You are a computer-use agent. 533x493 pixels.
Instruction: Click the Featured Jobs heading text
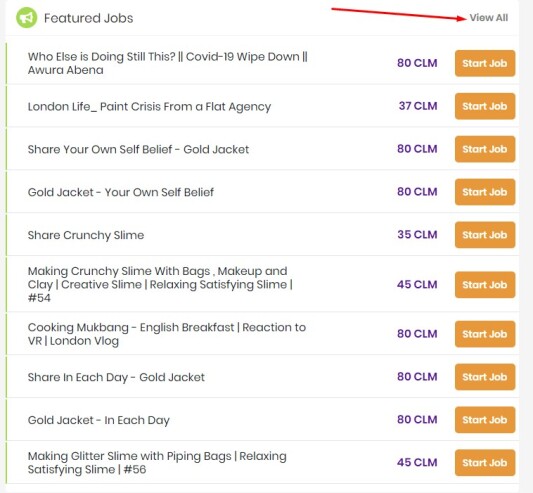click(88, 18)
